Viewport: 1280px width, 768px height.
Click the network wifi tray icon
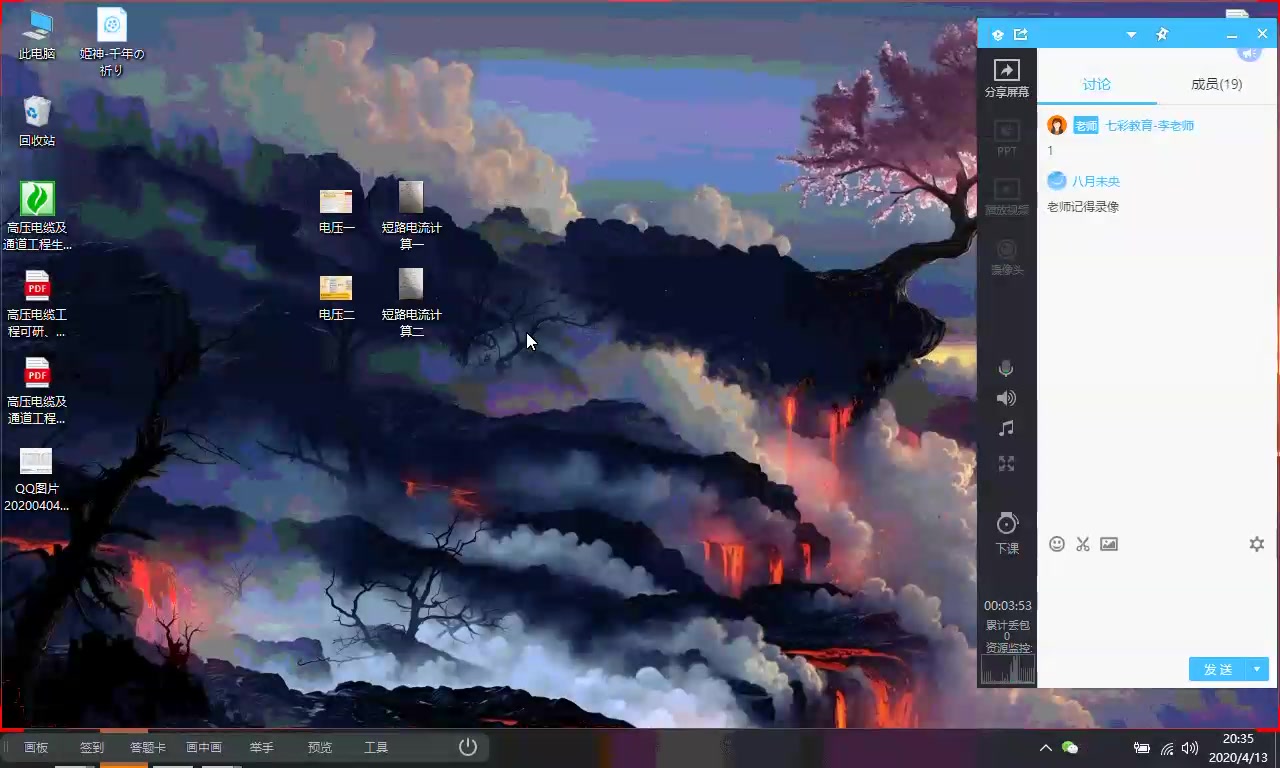(x=1166, y=748)
